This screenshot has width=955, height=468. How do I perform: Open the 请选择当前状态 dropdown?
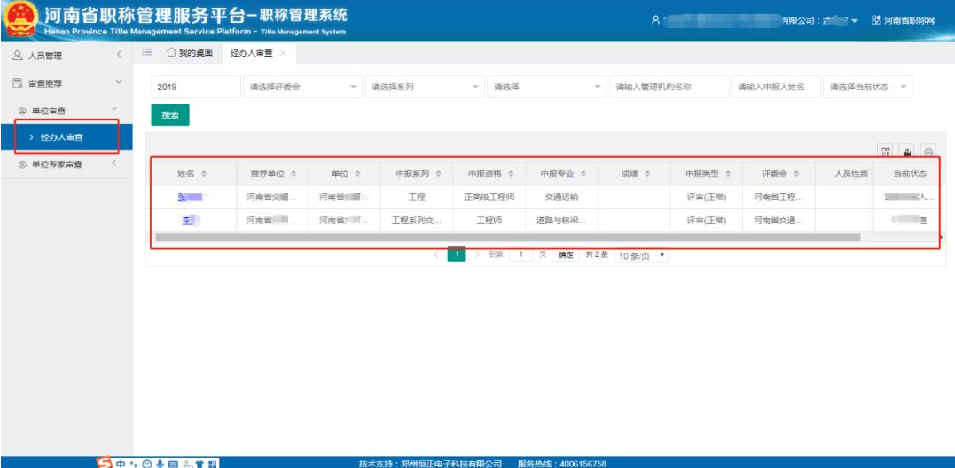coord(867,87)
